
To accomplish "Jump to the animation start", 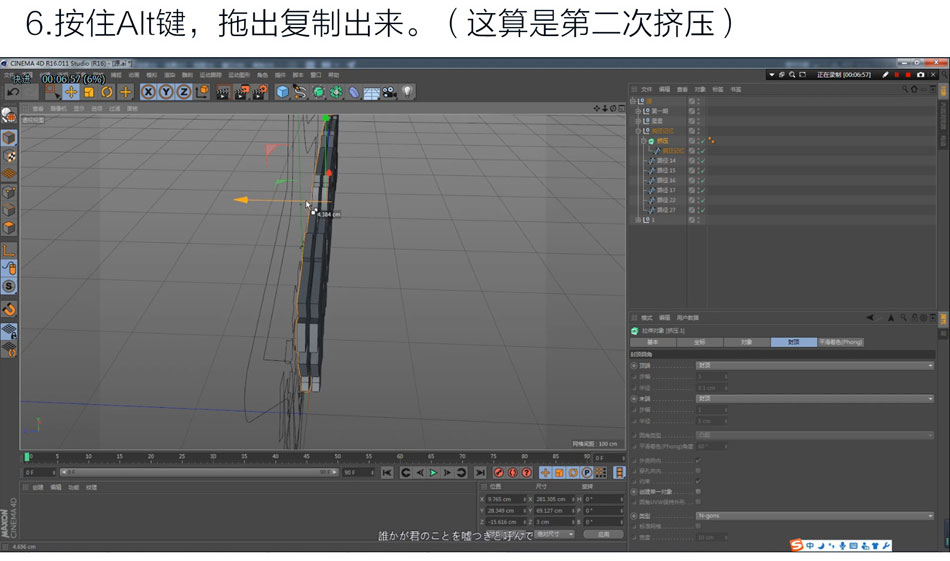I will click(387, 473).
